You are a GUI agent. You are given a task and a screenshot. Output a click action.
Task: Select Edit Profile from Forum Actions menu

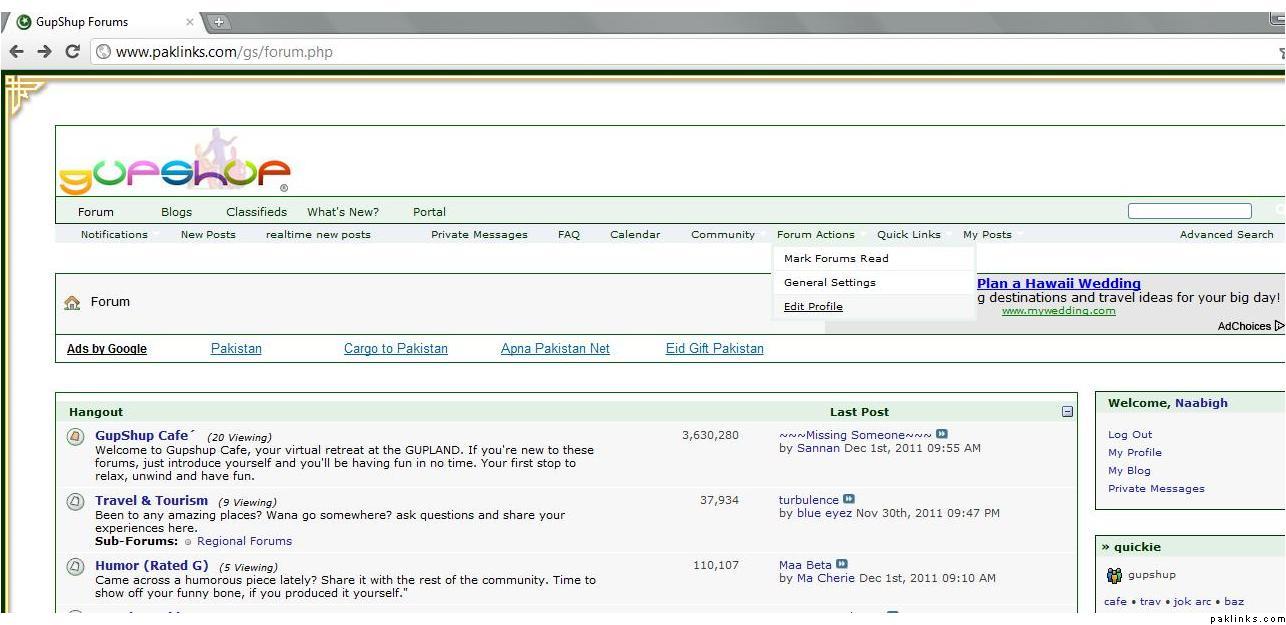813,307
